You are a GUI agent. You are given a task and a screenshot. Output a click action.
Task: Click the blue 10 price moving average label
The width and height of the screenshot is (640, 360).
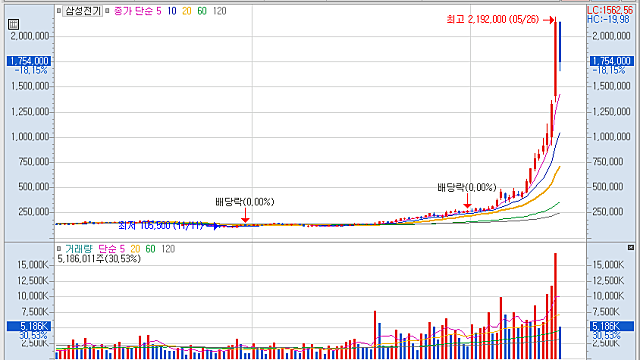[x=172, y=11]
